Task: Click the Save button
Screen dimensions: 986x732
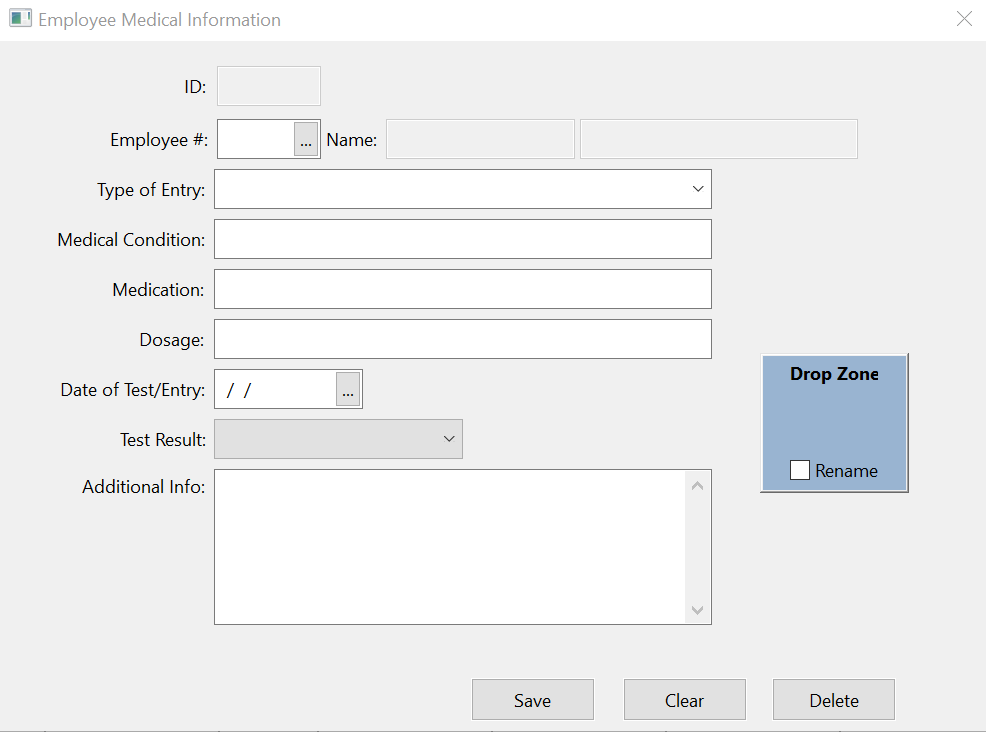Action: pos(532,700)
